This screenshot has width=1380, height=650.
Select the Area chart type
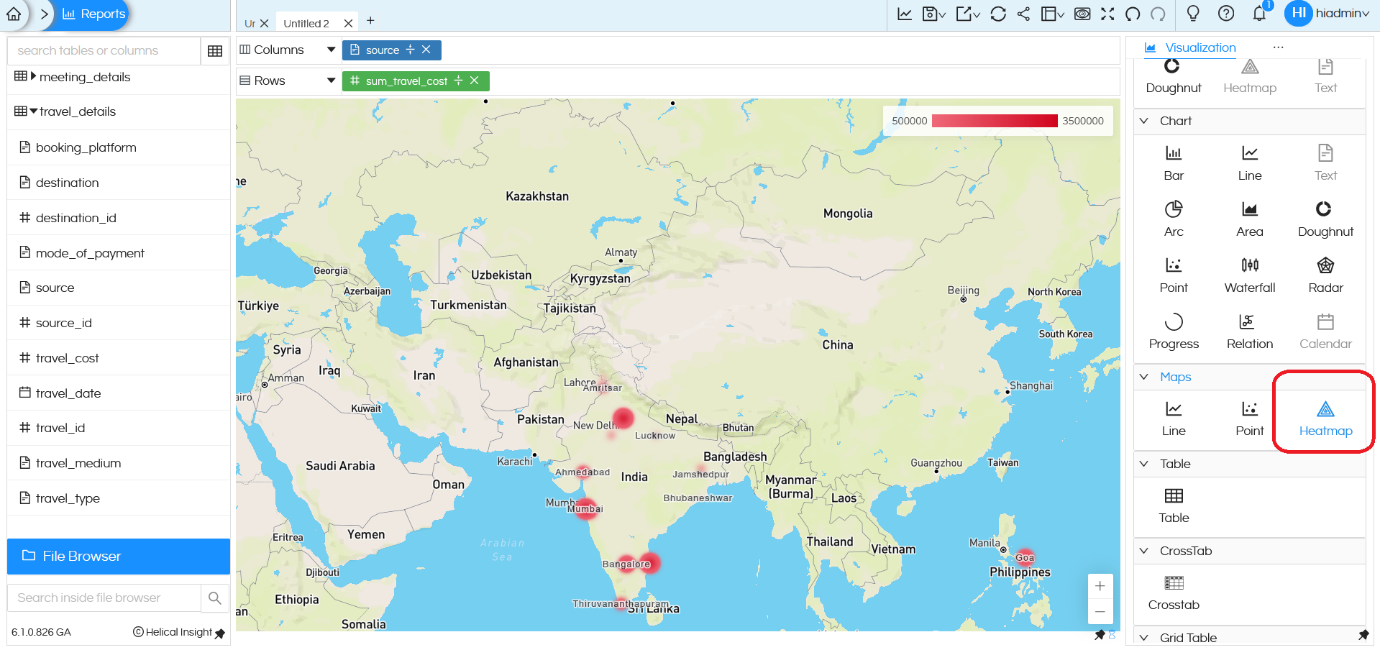(x=1249, y=218)
